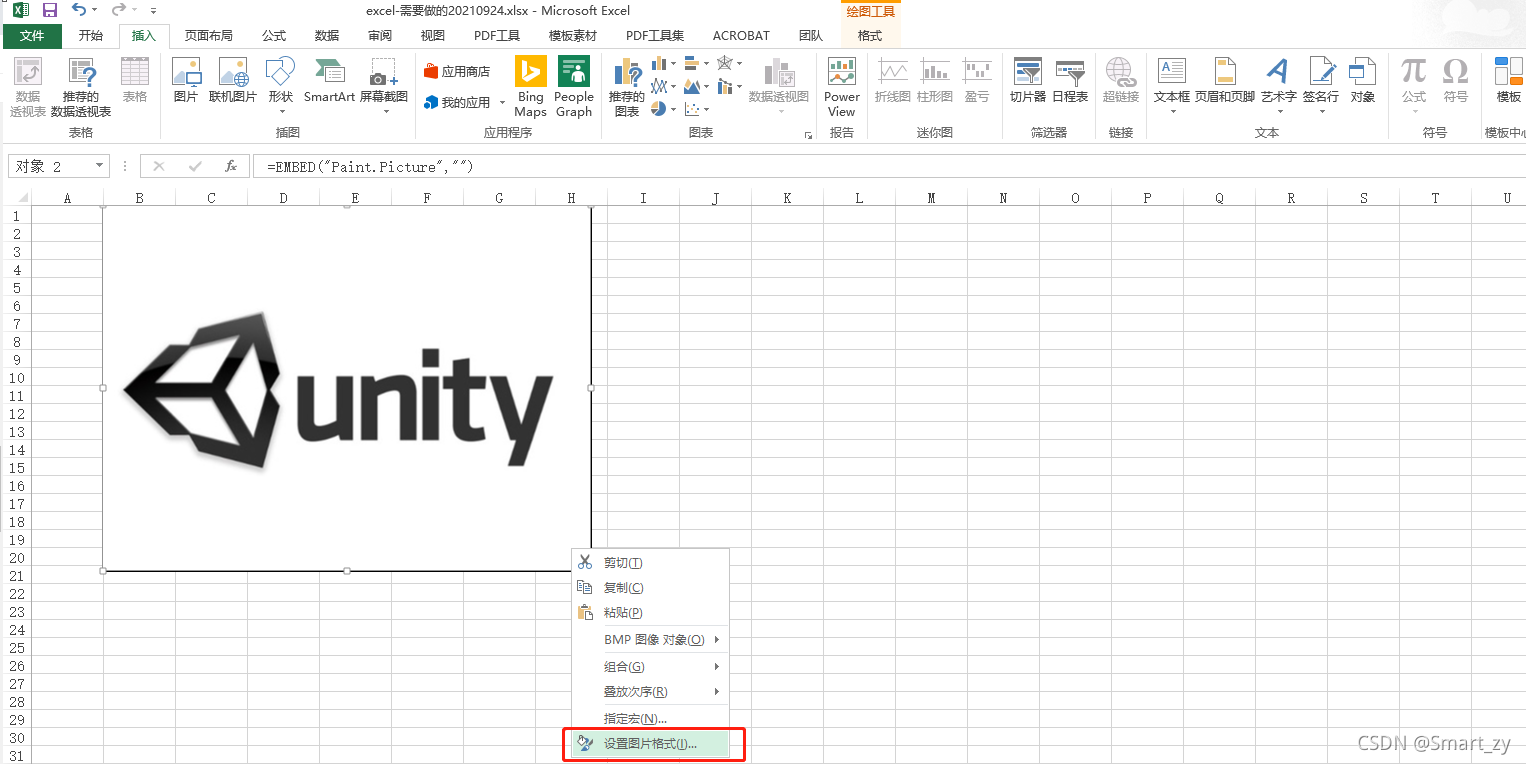
Task: Switch to the Formulas tab
Action: pyautogui.click(x=274, y=36)
